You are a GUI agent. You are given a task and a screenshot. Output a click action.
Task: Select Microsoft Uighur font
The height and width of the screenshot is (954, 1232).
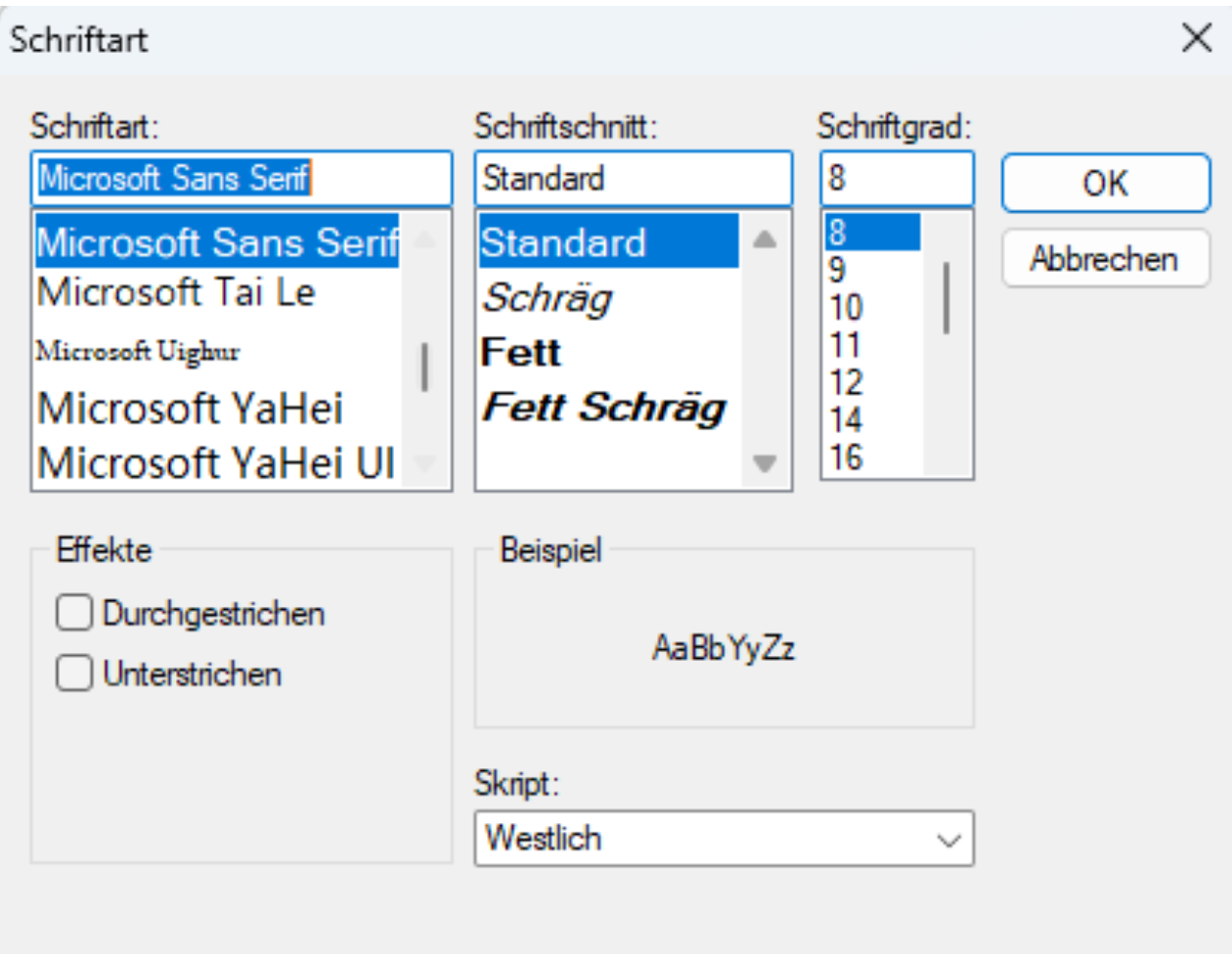[217, 351]
